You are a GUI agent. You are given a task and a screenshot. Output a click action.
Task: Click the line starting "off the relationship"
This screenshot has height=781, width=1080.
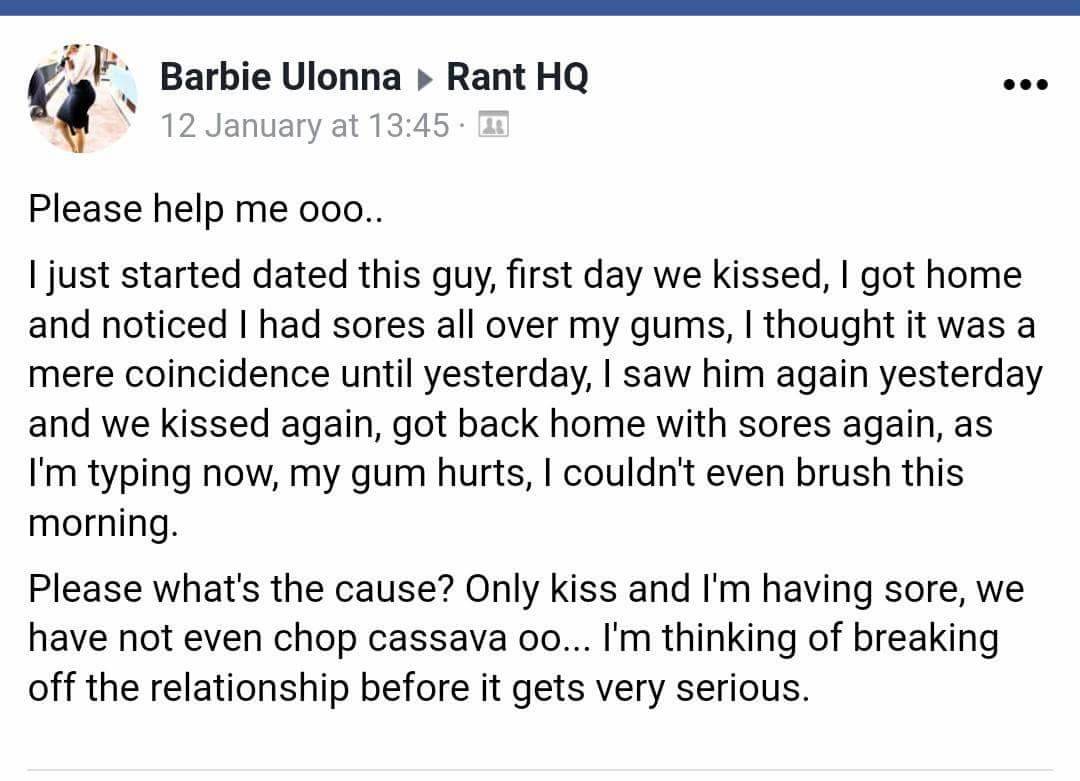click(x=418, y=688)
